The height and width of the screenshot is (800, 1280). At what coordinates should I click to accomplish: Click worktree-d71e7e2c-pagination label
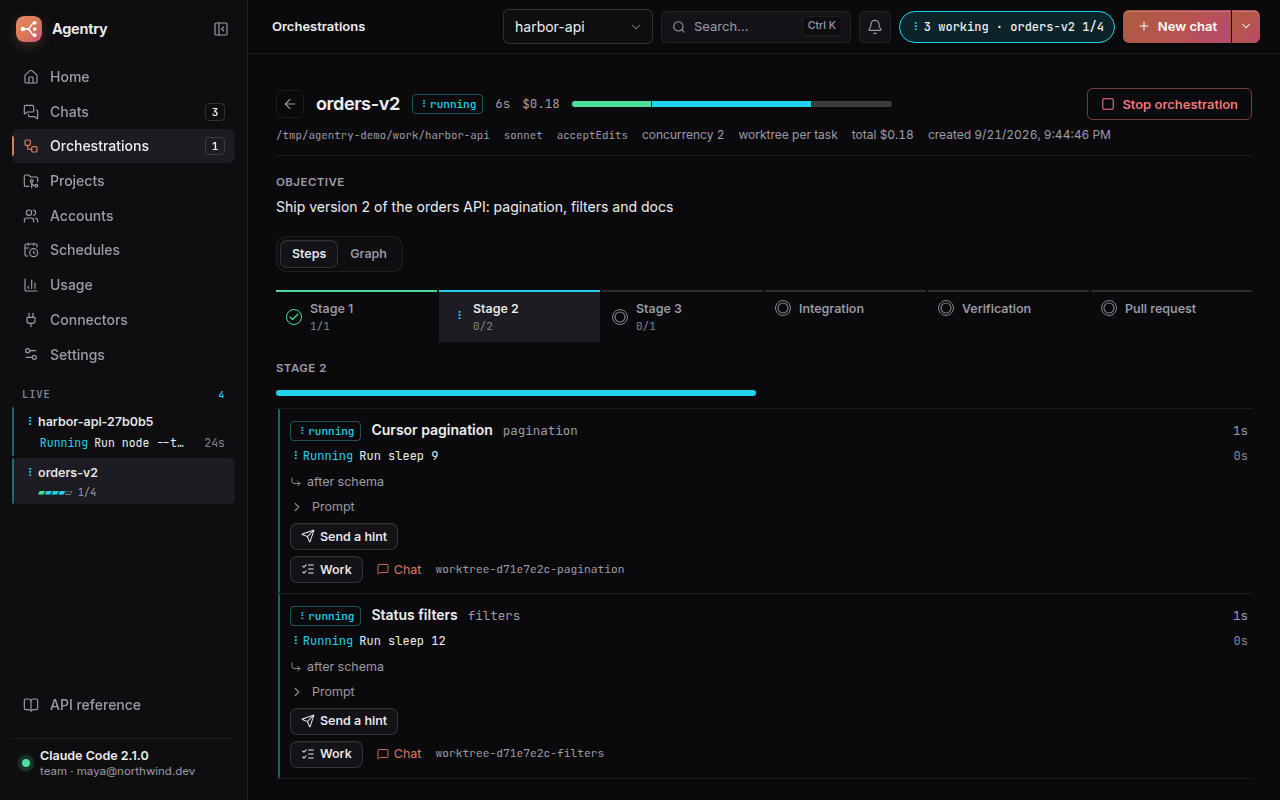coord(530,569)
